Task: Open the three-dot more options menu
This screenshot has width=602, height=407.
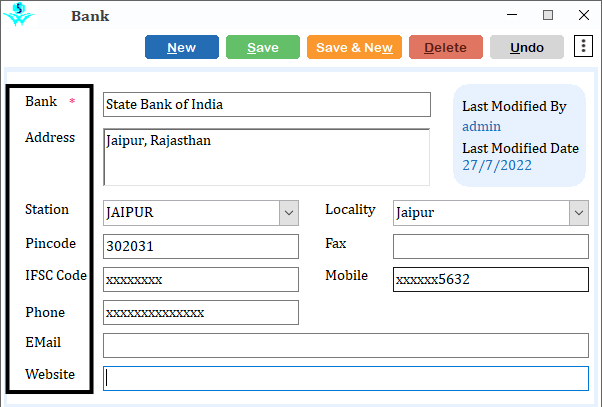Action: pyautogui.click(x=583, y=46)
